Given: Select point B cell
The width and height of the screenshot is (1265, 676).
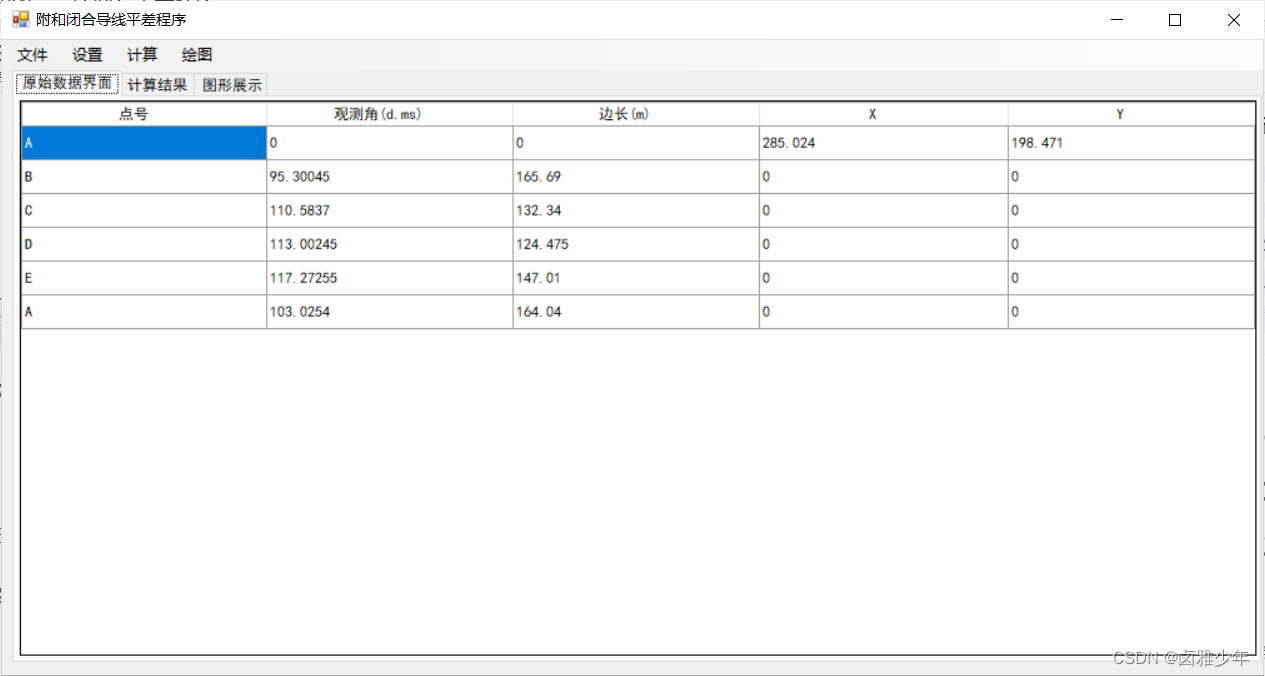Looking at the screenshot, I should pos(144,177).
